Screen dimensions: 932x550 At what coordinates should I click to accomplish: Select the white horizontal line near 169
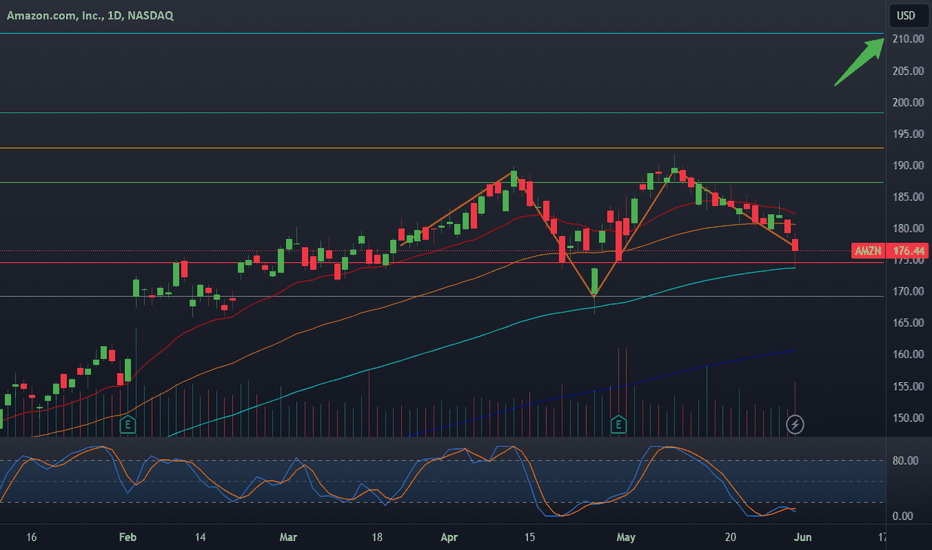442,296
